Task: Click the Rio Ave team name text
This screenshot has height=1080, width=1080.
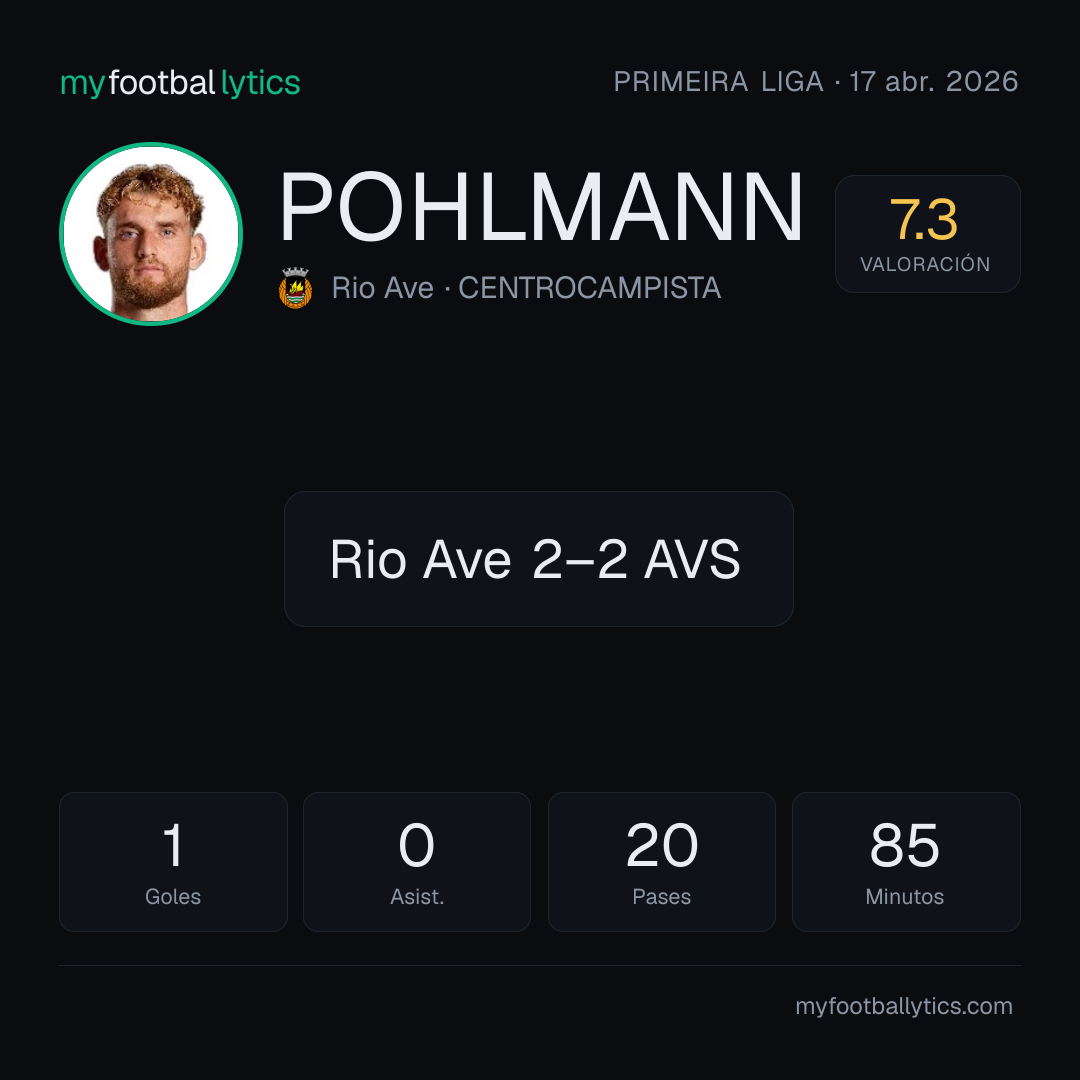Action: pos(383,288)
